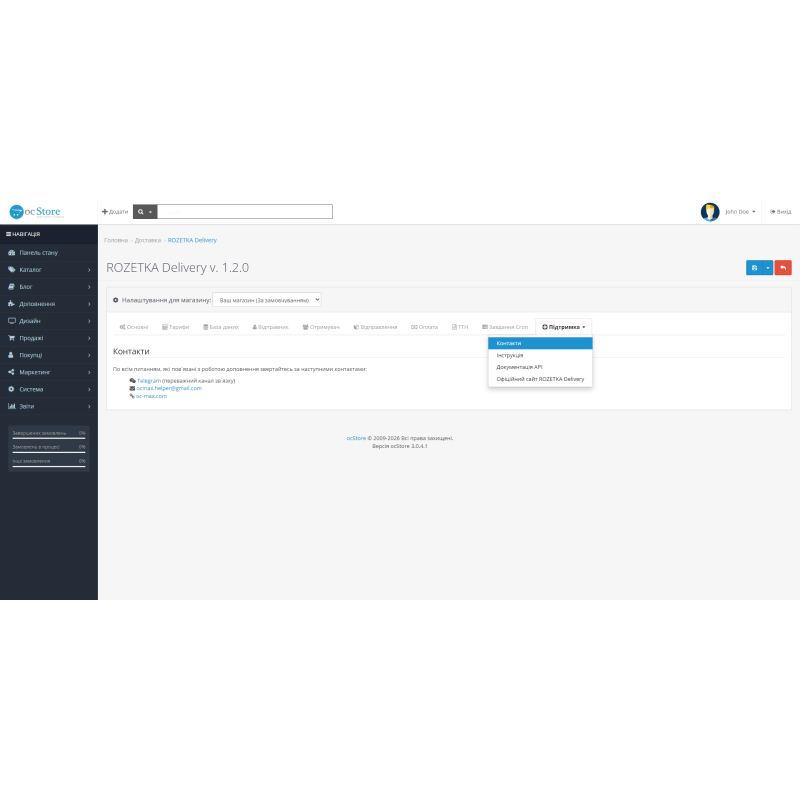Open the save button dropdown caret
Image resolution: width=800 pixels, height=800 pixels.
768,268
